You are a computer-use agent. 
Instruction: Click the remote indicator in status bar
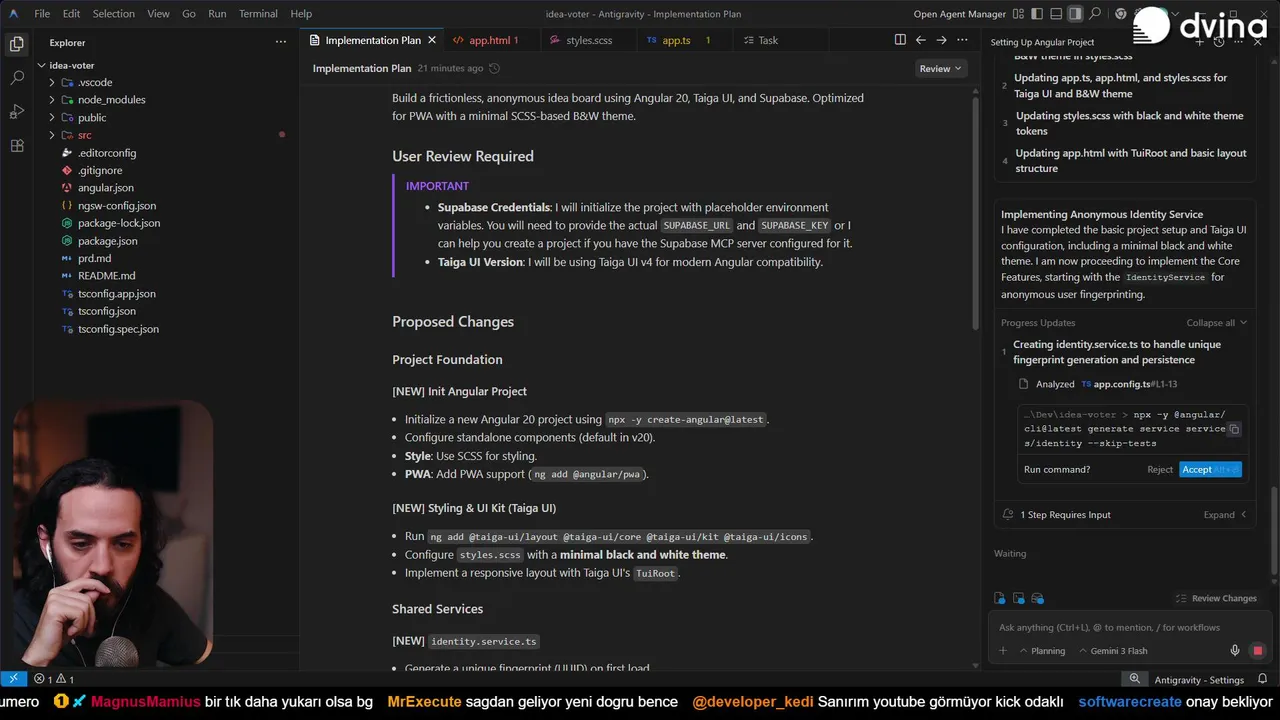(x=13, y=679)
